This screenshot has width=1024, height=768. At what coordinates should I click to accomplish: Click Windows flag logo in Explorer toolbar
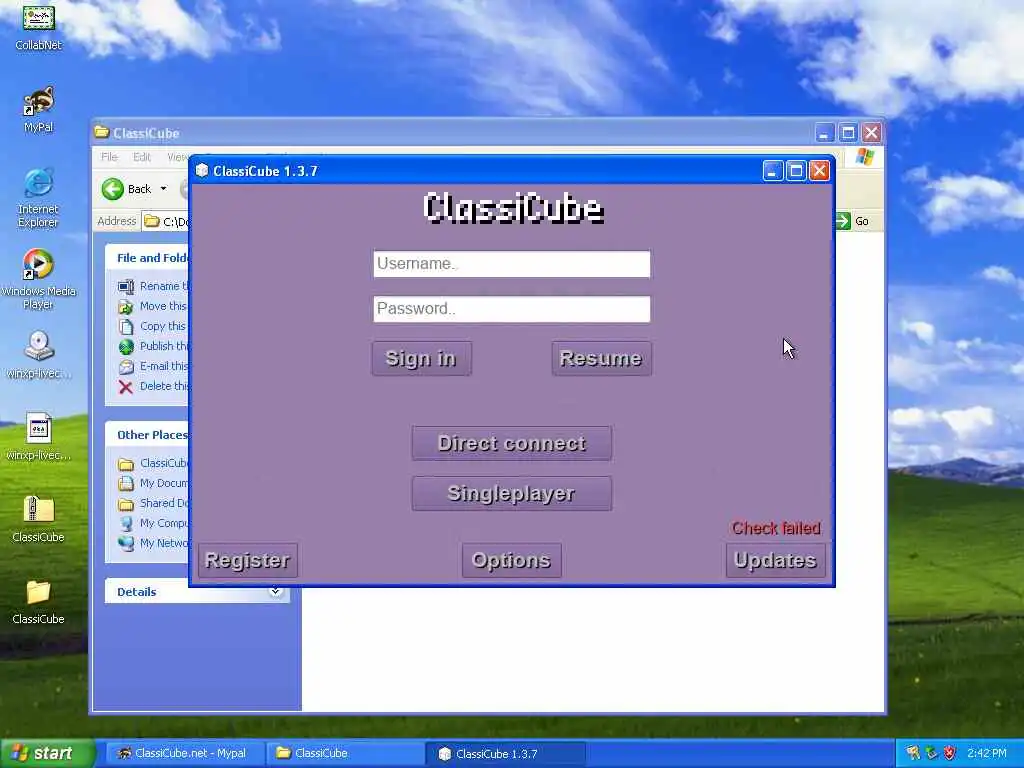(864, 157)
